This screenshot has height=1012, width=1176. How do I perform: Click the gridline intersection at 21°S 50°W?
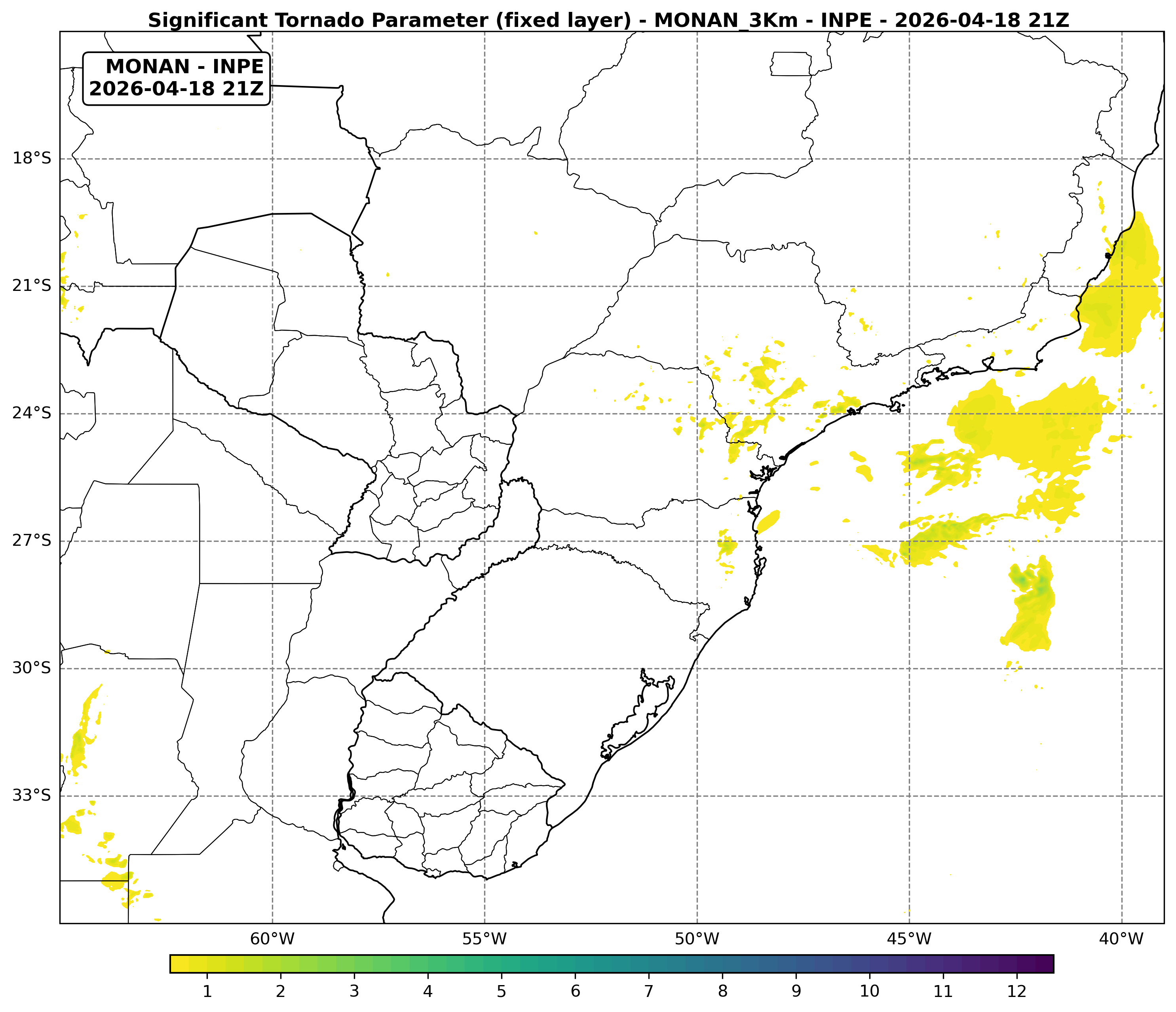coord(697,286)
